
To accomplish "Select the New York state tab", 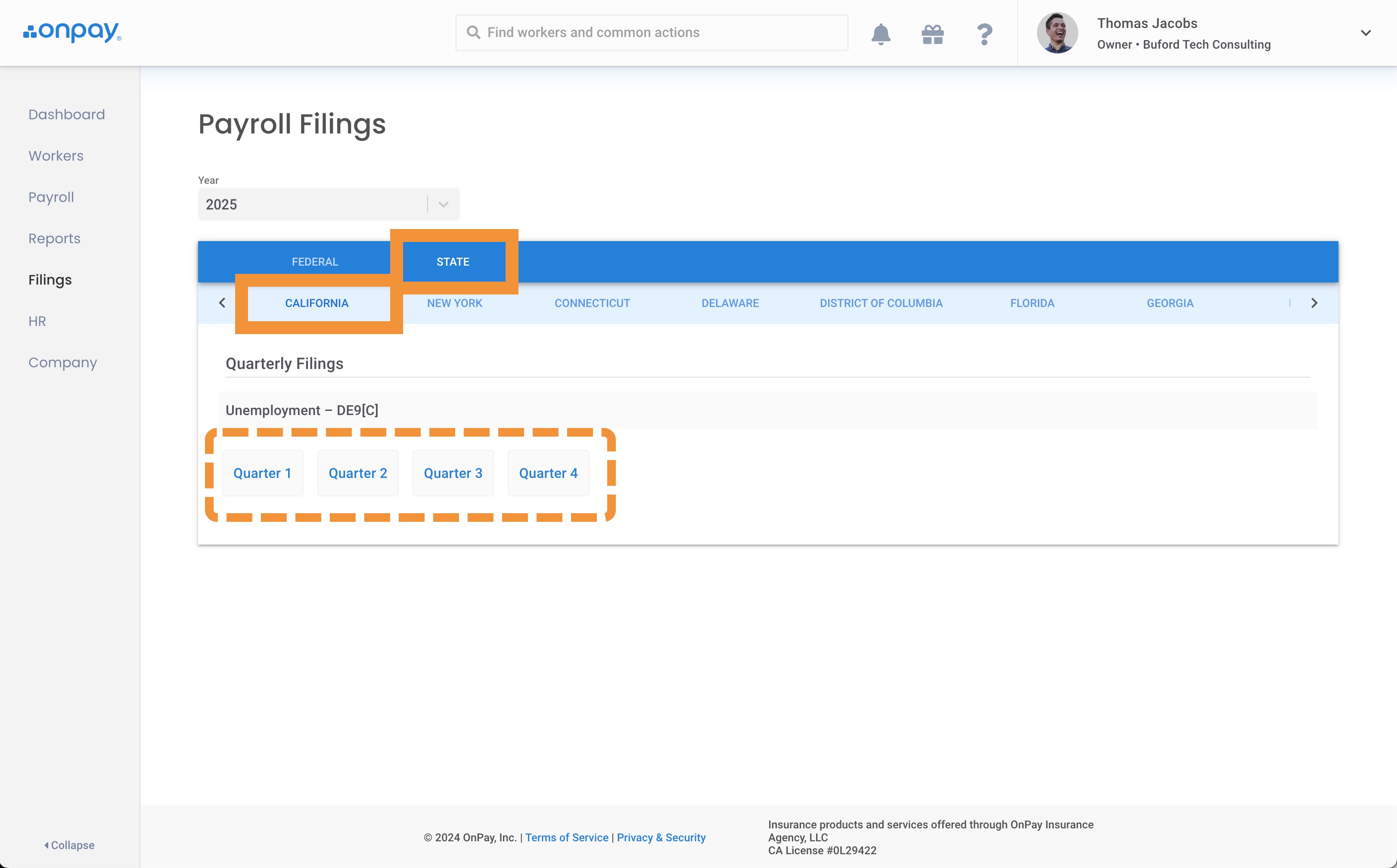I will point(454,303).
